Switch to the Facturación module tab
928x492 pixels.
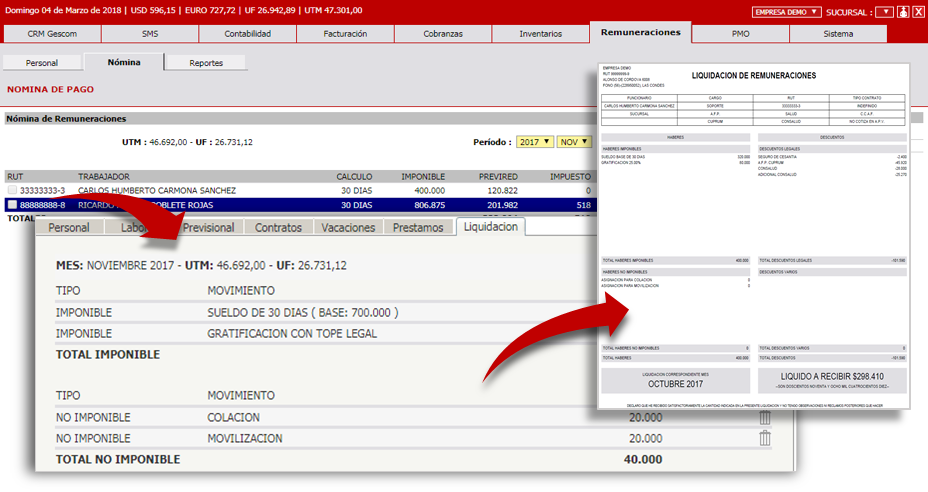pyautogui.click(x=345, y=34)
